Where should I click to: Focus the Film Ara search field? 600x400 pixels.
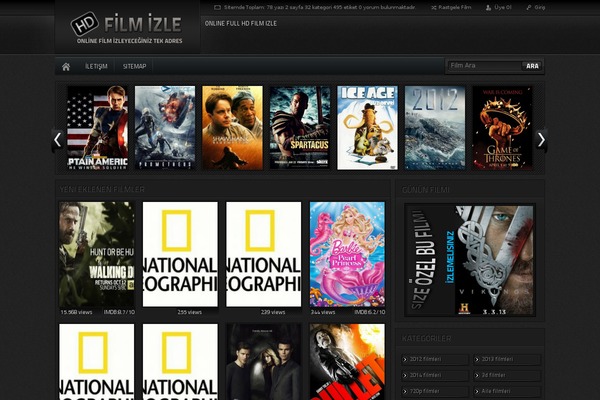tap(484, 66)
